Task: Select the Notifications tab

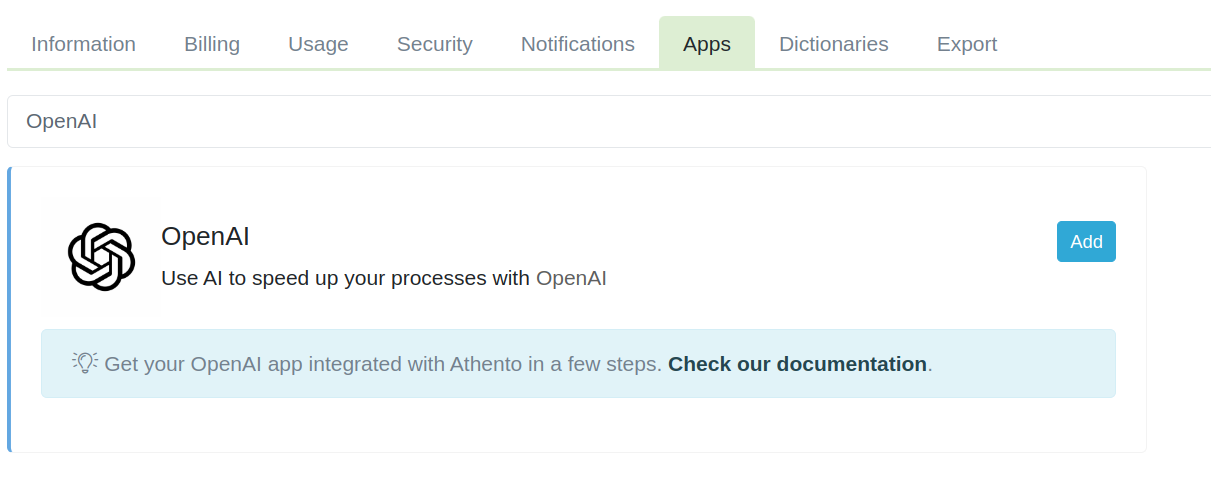Action: (x=577, y=44)
